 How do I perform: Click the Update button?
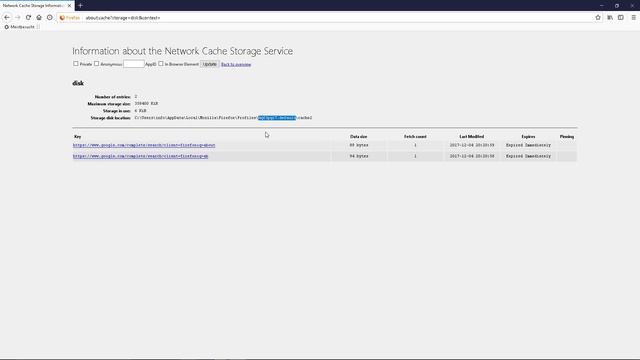[210, 64]
